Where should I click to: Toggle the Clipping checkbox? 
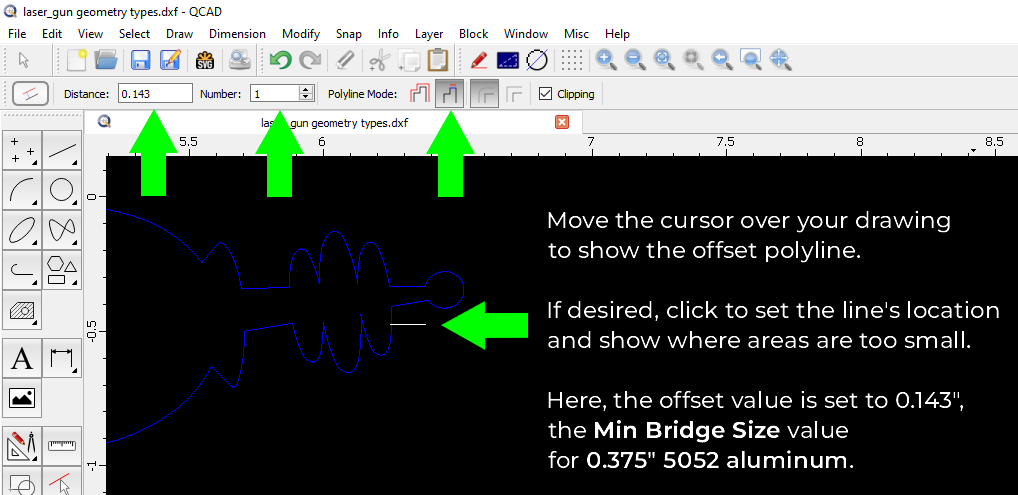click(x=545, y=94)
